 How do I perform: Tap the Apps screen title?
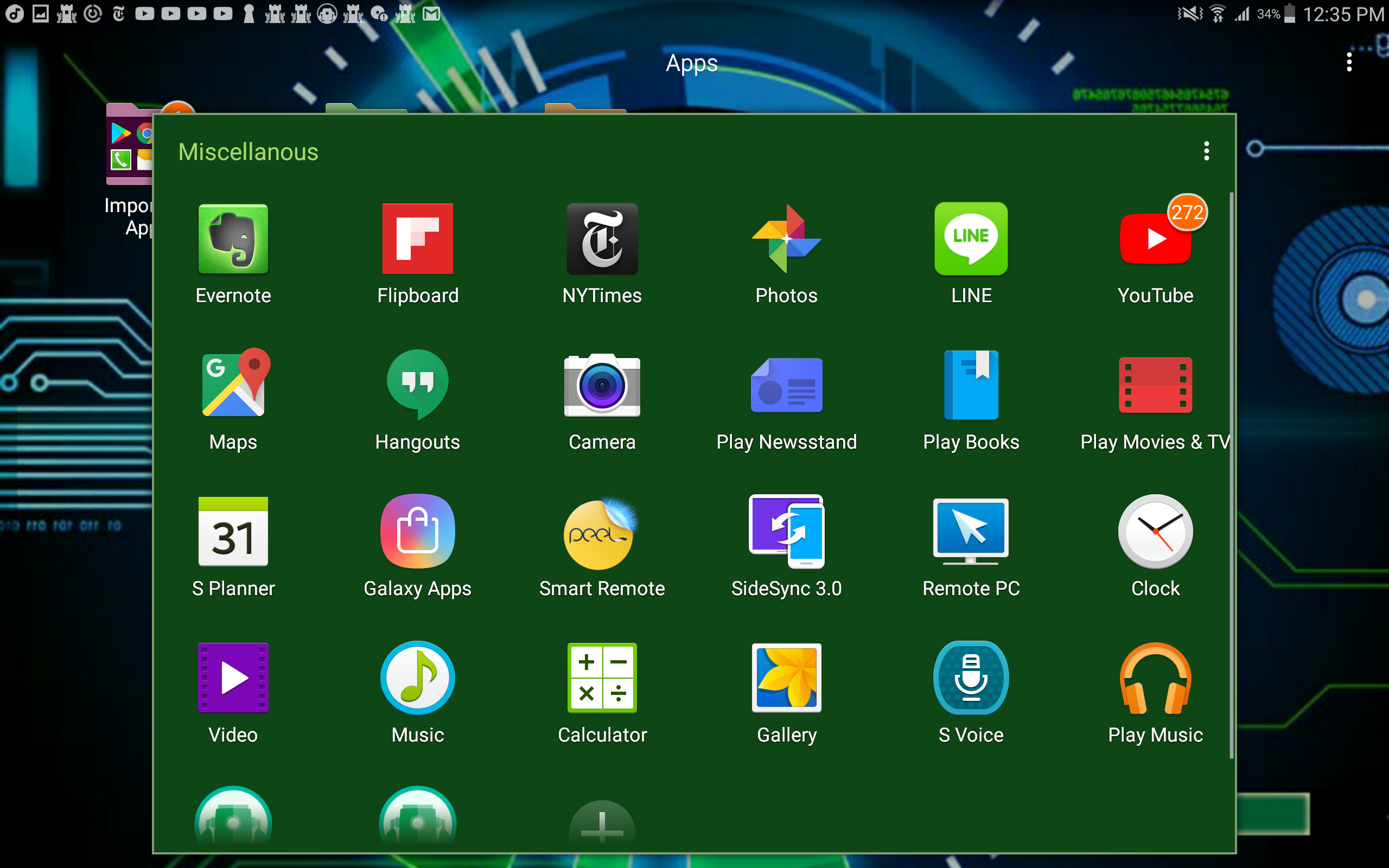click(x=692, y=63)
